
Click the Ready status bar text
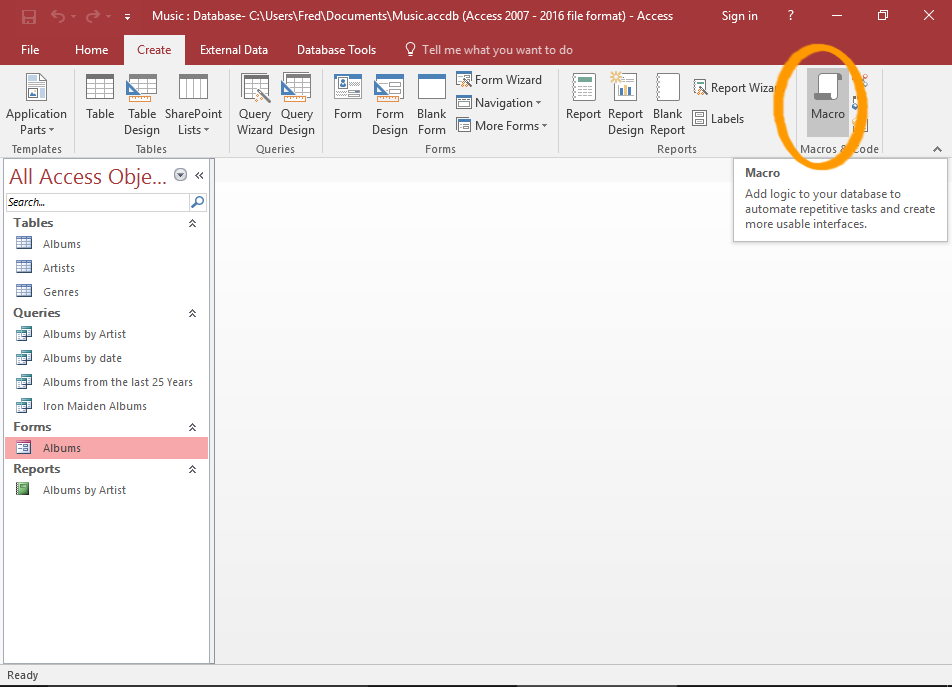[22, 675]
